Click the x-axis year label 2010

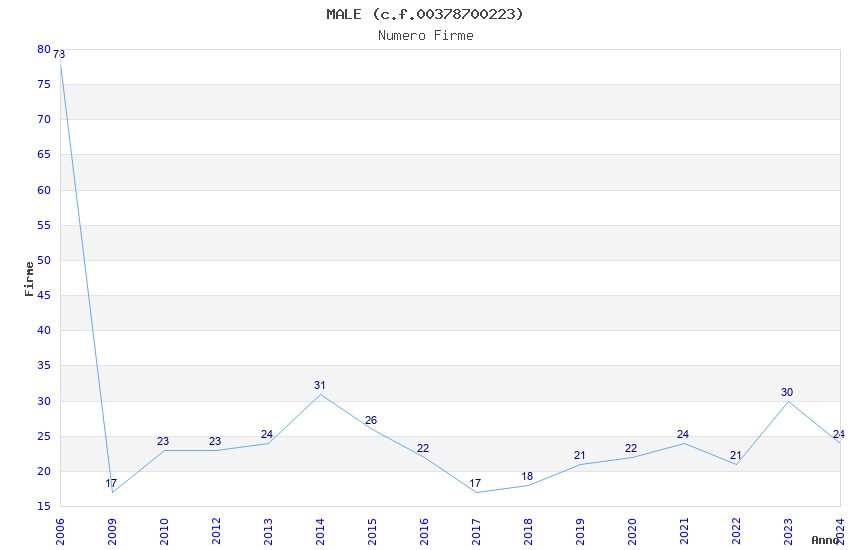[x=164, y=532]
